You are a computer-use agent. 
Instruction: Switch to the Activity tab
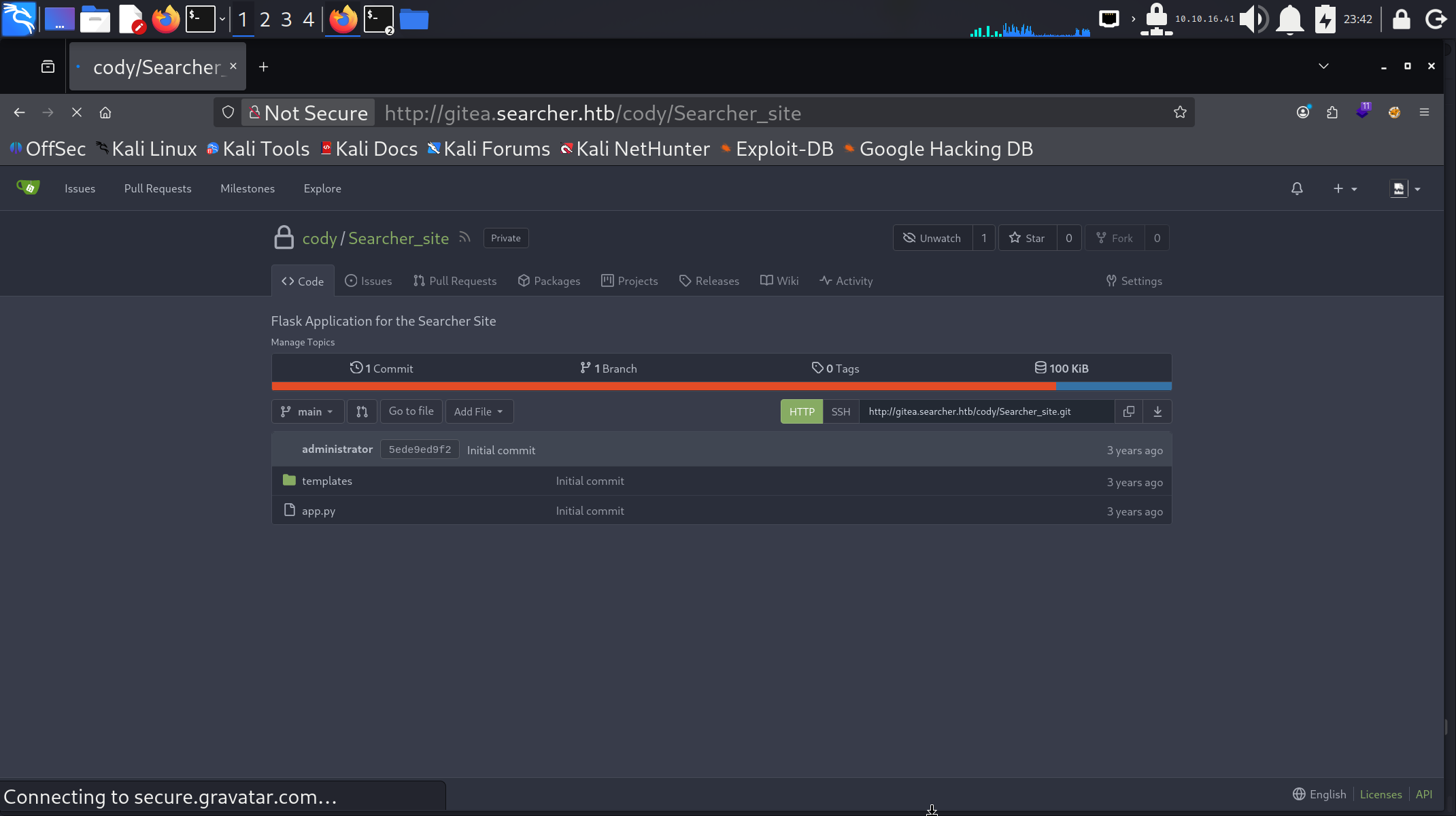coord(846,281)
